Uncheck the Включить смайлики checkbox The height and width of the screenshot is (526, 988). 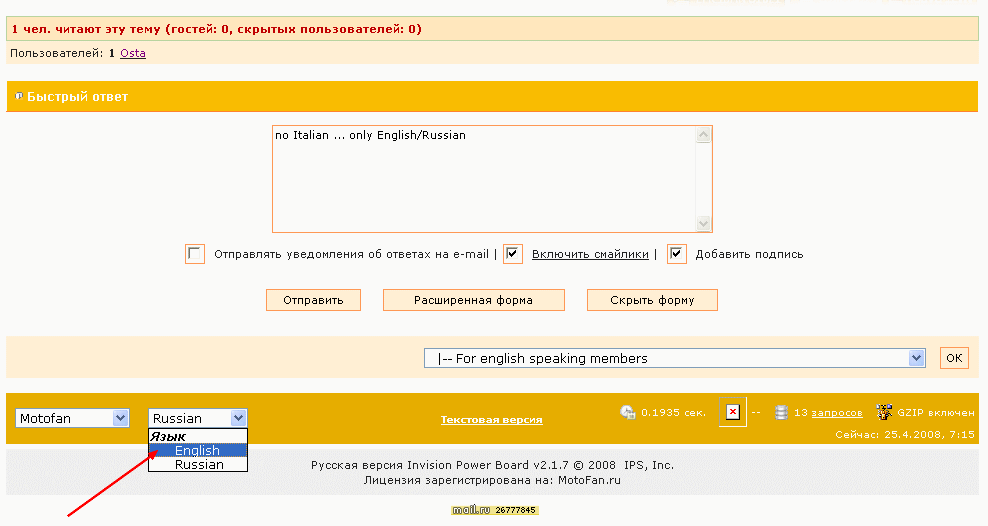[512, 254]
